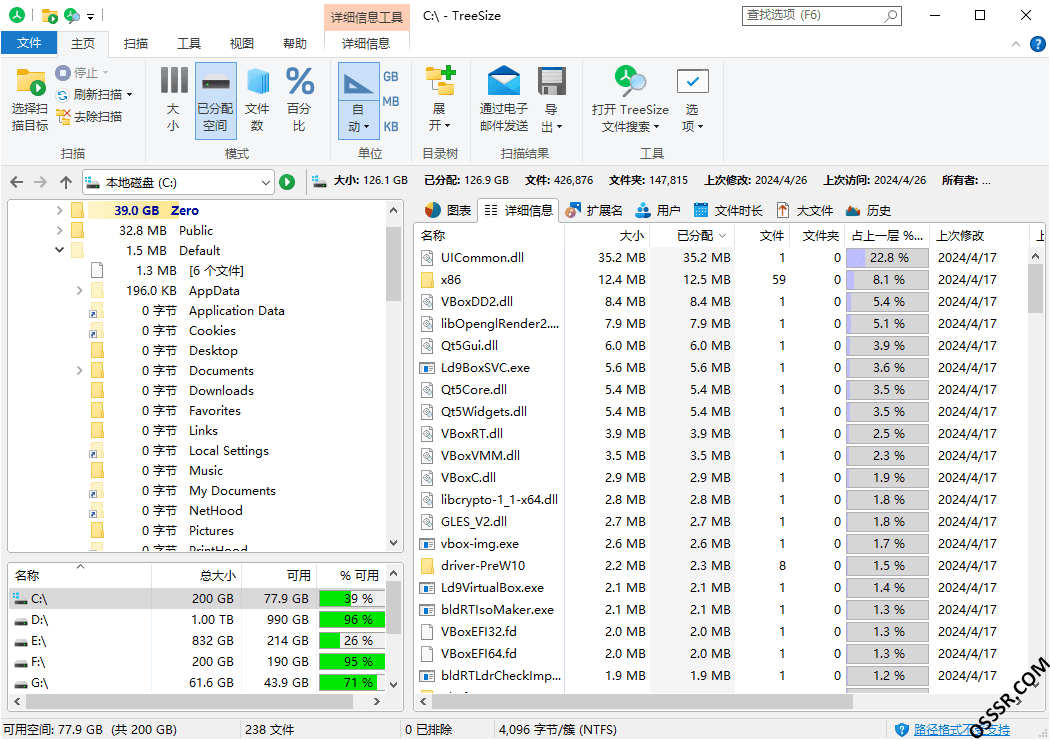Viewport: 1050px width, 740px height.
Task: Sort by the 大小 column header
Action: click(x=608, y=236)
